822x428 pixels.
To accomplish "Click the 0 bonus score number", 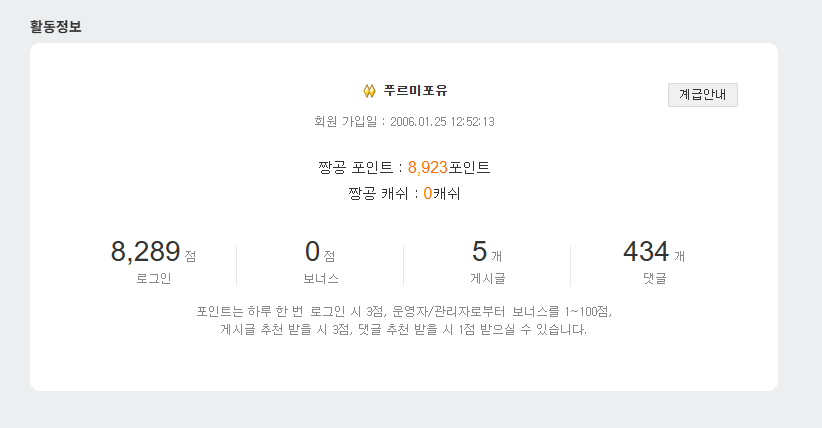I will pyautogui.click(x=312, y=252).
